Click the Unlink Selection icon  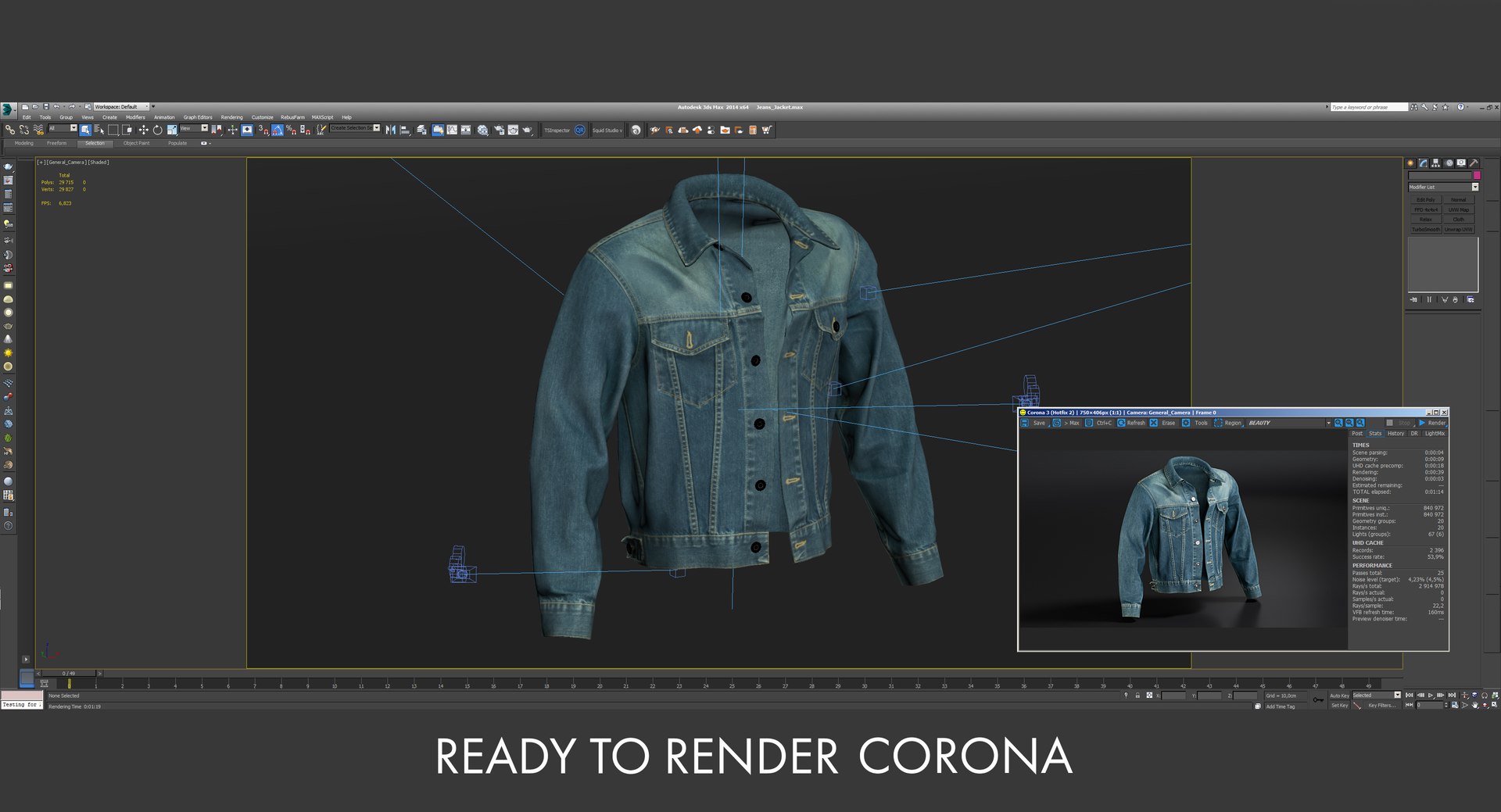pos(24,130)
